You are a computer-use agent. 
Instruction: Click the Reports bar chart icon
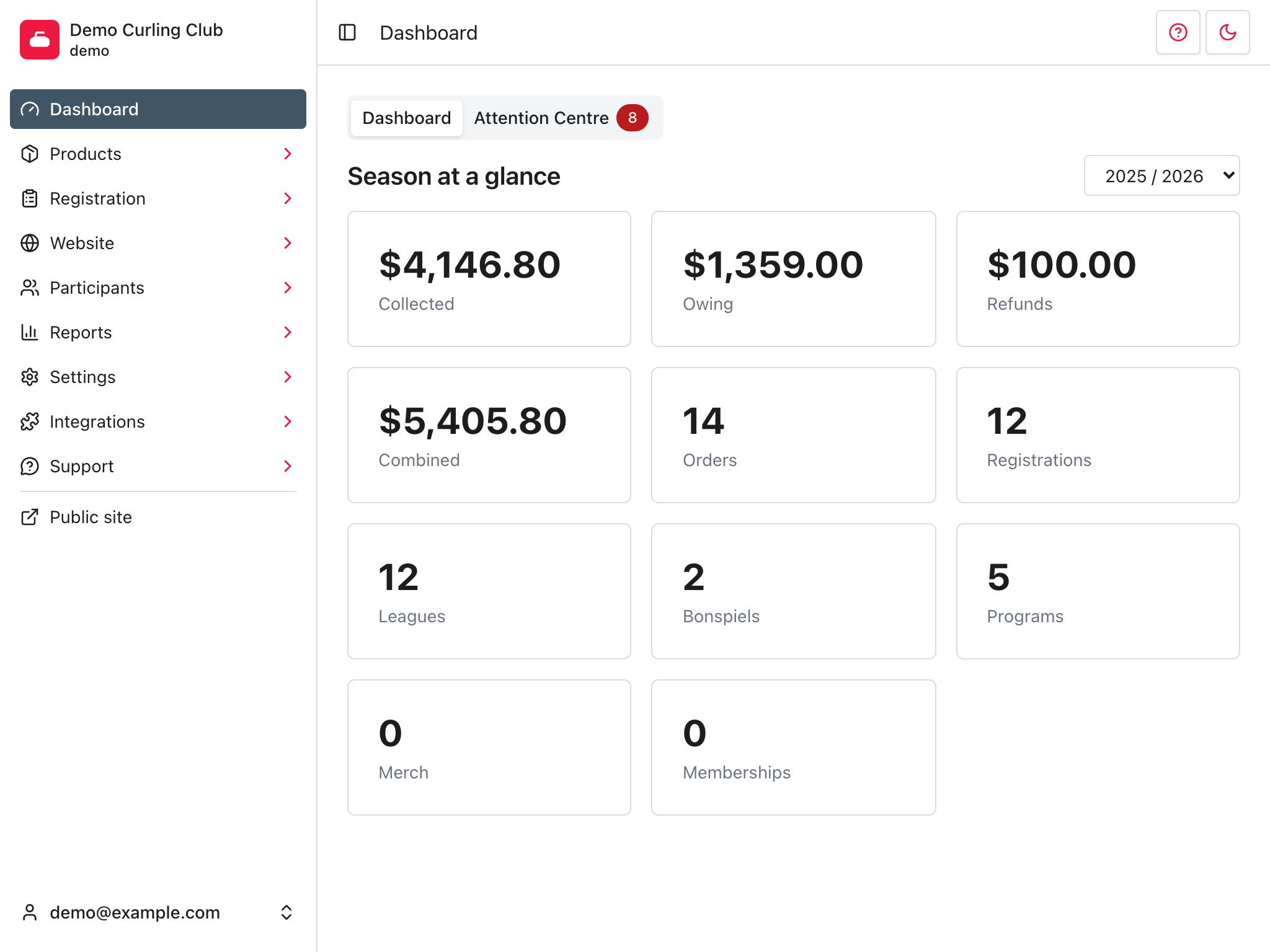pos(30,332)
